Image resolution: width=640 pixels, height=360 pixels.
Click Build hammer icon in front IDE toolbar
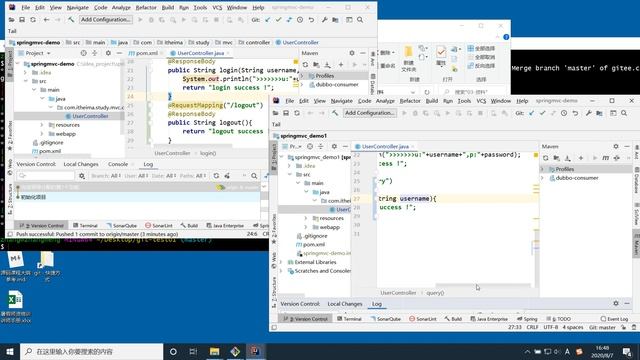(x=335, y=113)
